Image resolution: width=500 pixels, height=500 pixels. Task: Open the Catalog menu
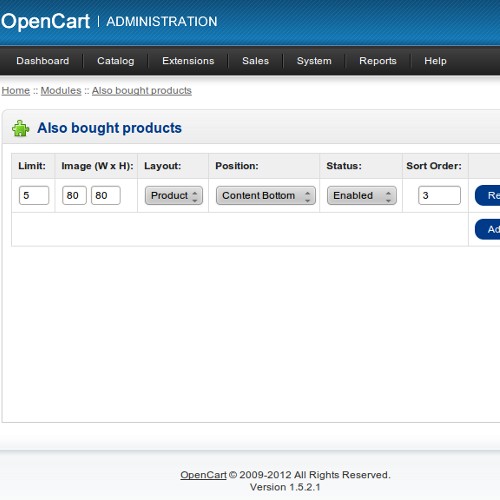coord(116,61)
